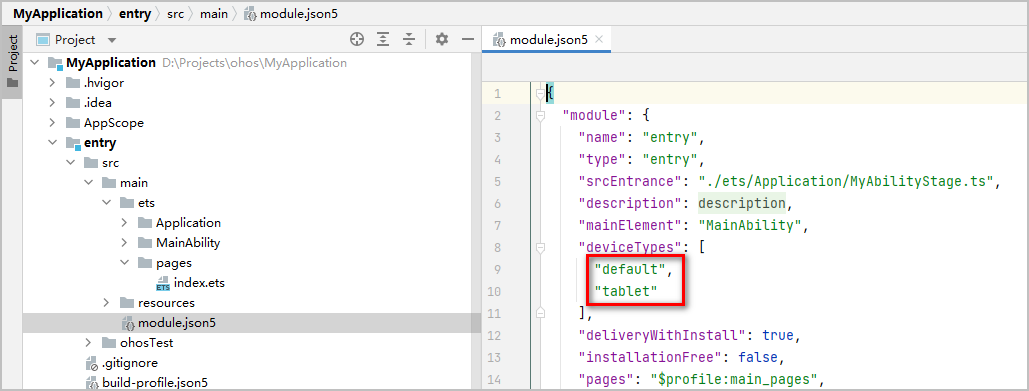The width and height of the screenshot is (1029, 391).
Task: Expand the MainAbility folder
Action: [124, 243]
